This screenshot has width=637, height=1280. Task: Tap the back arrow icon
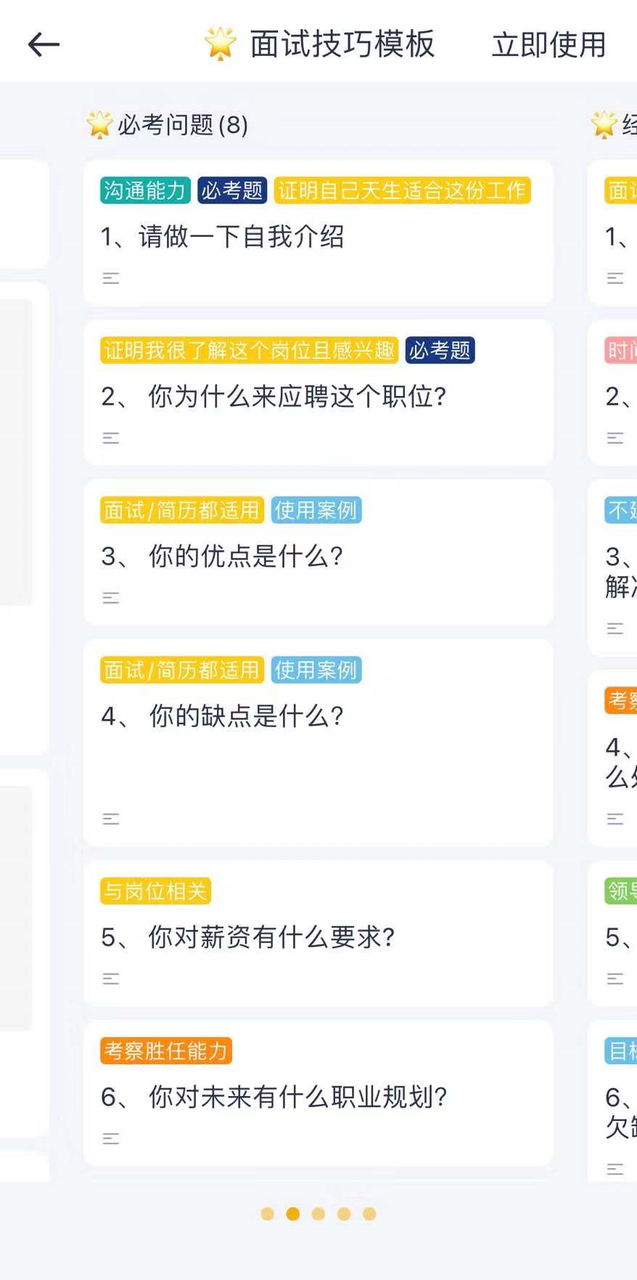(x=43, y=44)
